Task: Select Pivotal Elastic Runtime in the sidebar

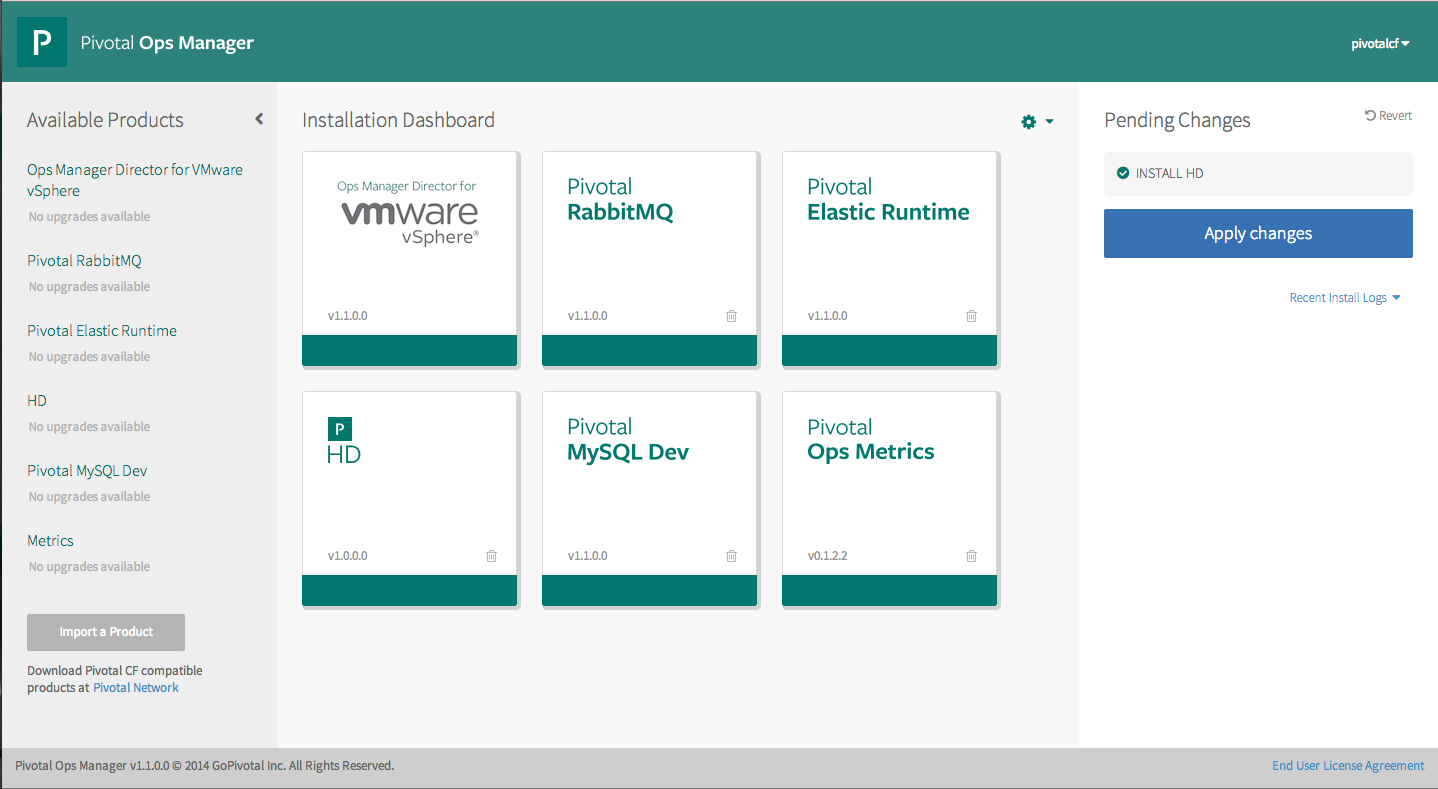Action: tap(102, 330)
